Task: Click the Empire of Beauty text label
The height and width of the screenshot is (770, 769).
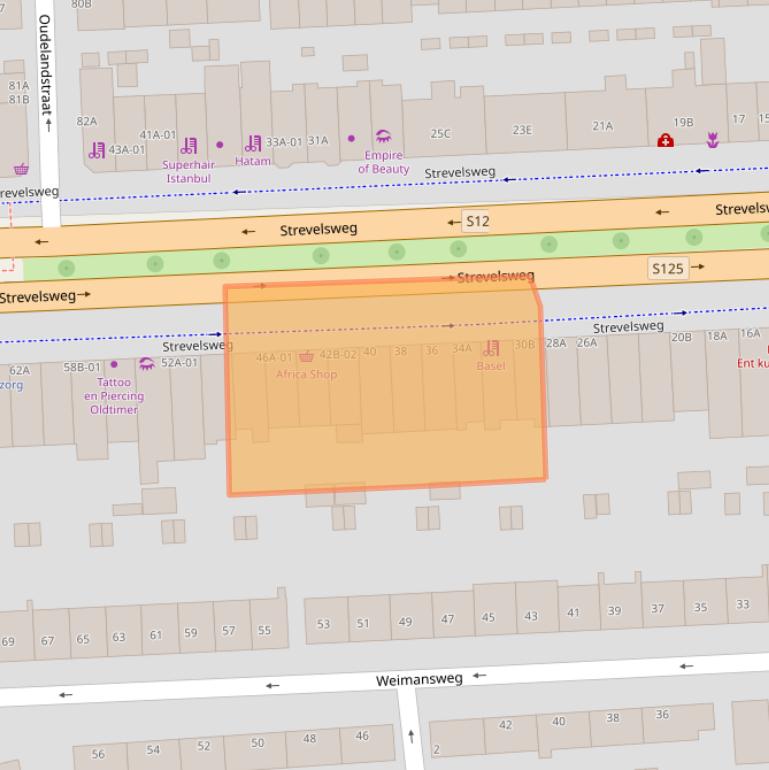Action: [x=383, y=162]
